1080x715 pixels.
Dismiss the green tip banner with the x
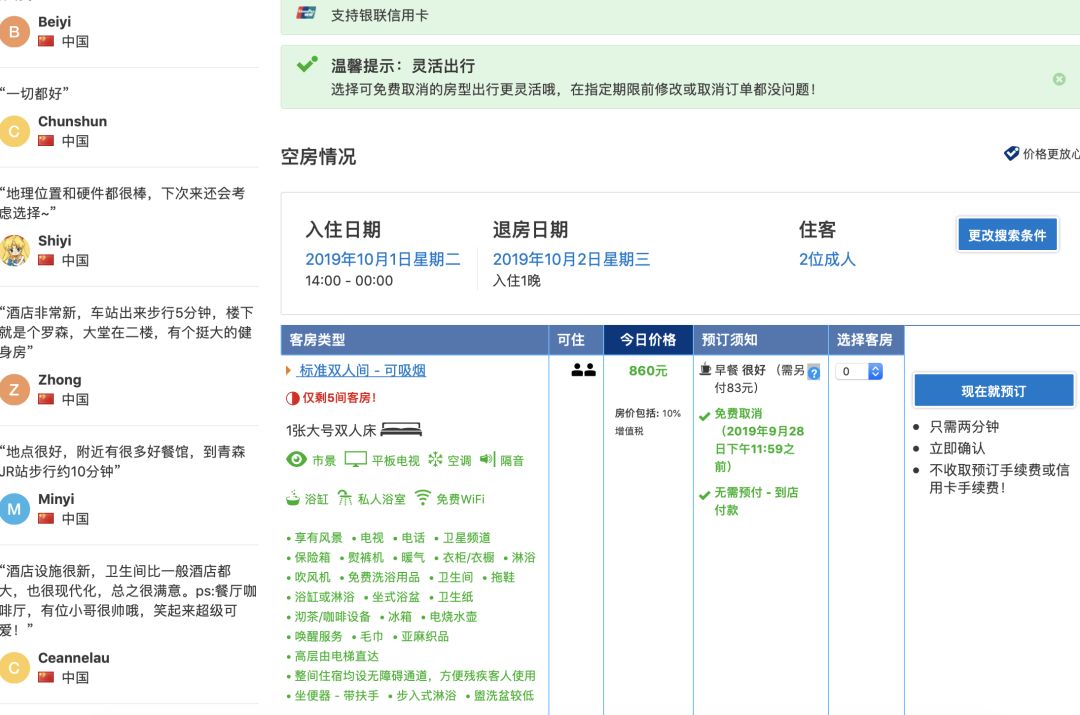(1057, 80)
